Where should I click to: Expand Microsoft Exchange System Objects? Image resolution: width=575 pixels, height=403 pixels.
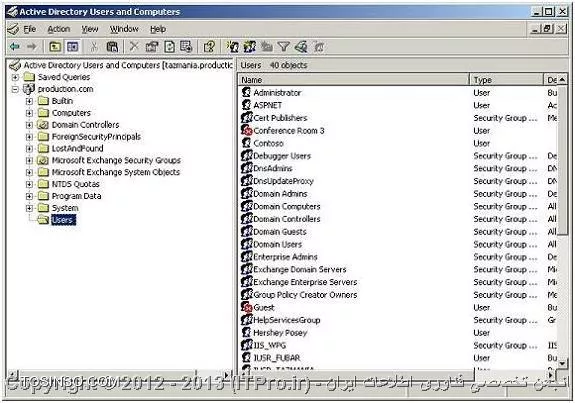[x=29, y=172]
